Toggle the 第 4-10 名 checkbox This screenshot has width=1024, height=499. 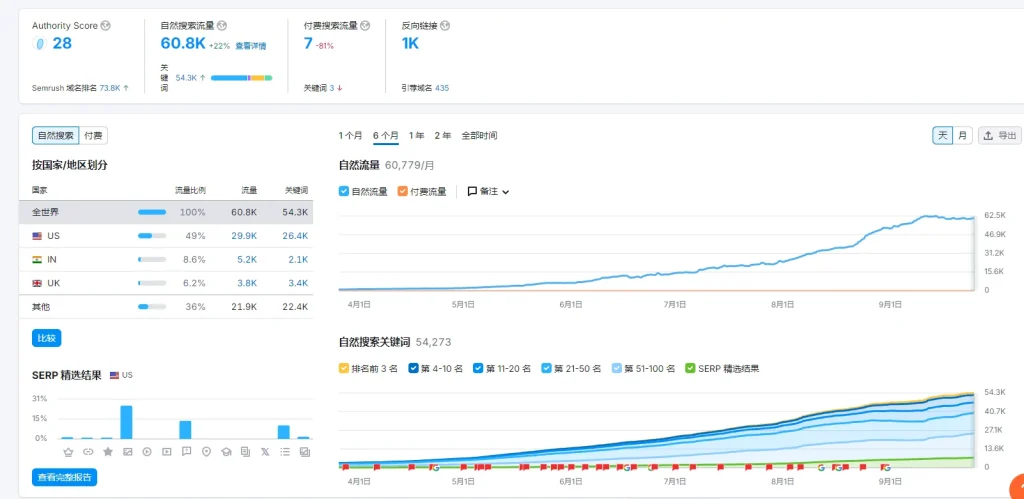click(x=413, y=368)
